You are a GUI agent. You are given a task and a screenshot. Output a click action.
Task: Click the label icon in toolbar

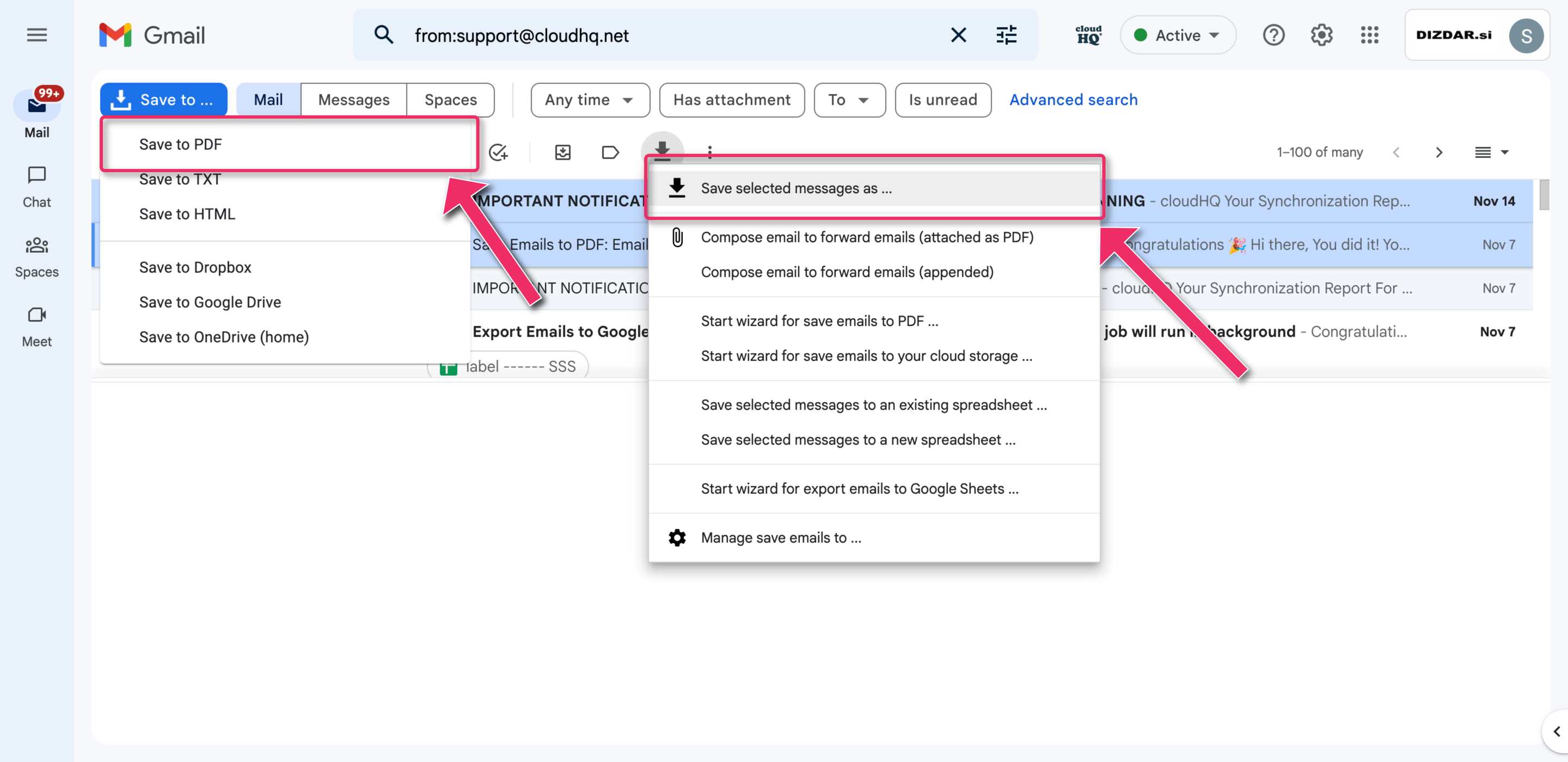pyautogui.click(x=610, y=152)
